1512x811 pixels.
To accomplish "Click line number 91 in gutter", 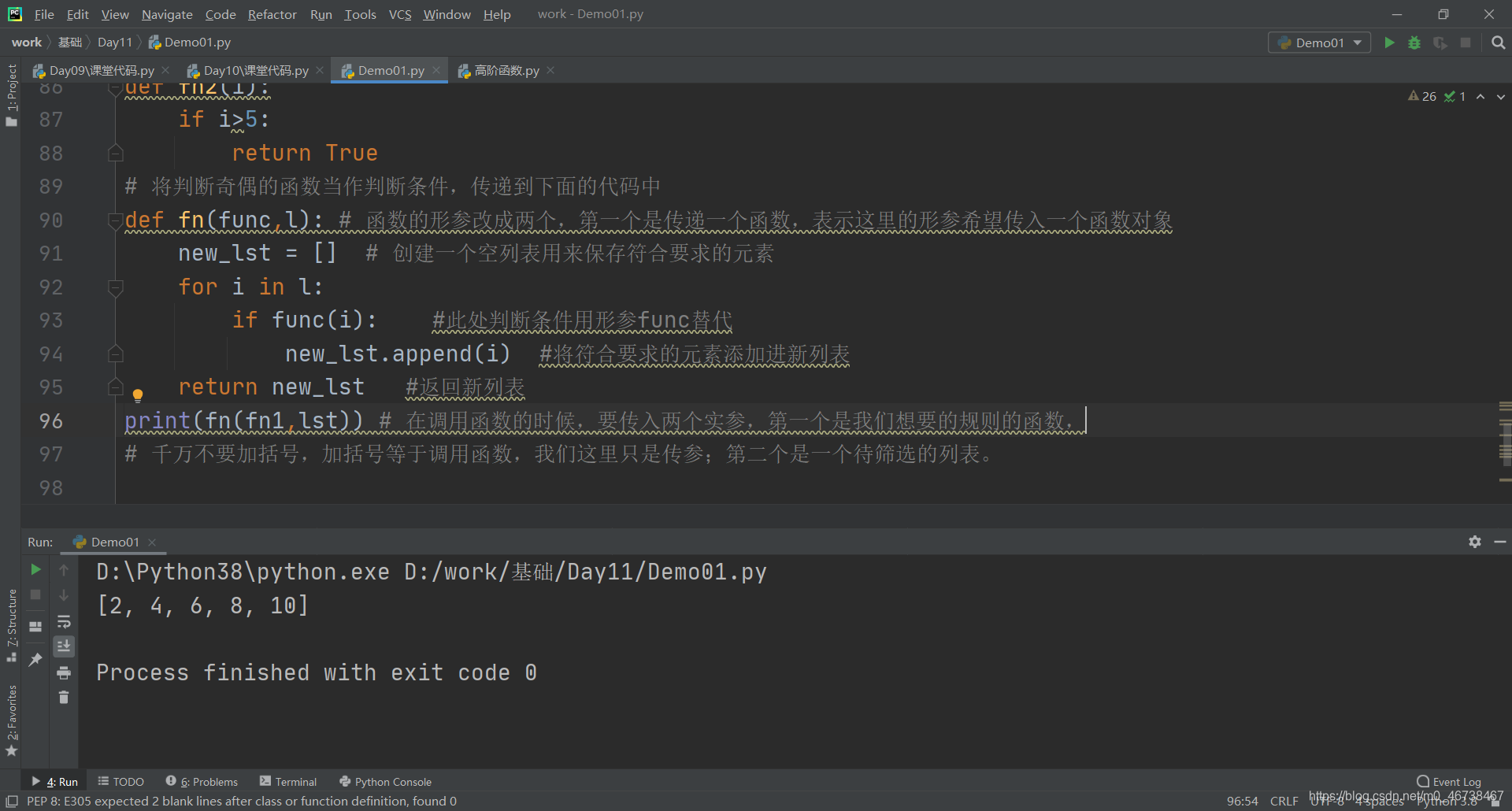I will click(x=51, y=254).
